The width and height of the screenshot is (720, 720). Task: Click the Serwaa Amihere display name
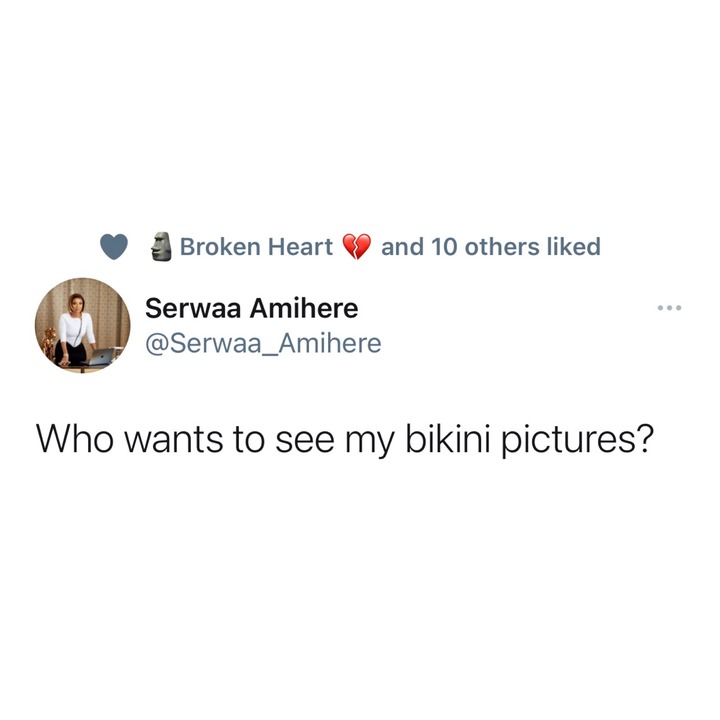[252, 308]
